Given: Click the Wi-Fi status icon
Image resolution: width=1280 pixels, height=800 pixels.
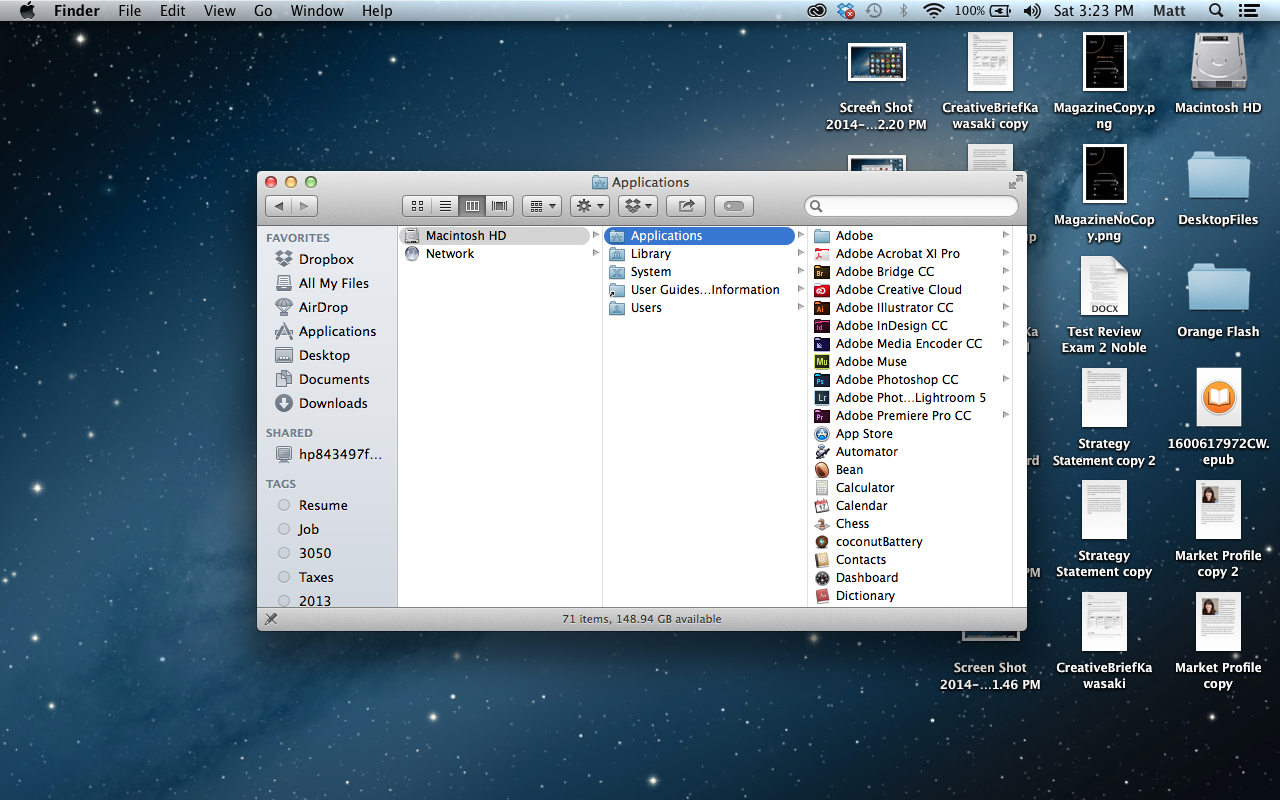Looking at the screenshot, I should click(934, 11).
